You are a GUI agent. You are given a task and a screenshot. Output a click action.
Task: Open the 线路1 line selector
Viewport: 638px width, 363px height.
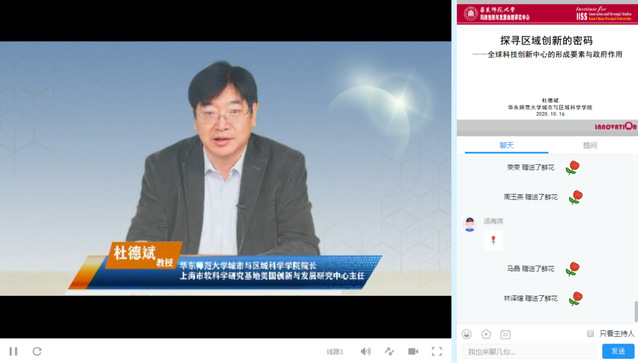click(335, 352)
